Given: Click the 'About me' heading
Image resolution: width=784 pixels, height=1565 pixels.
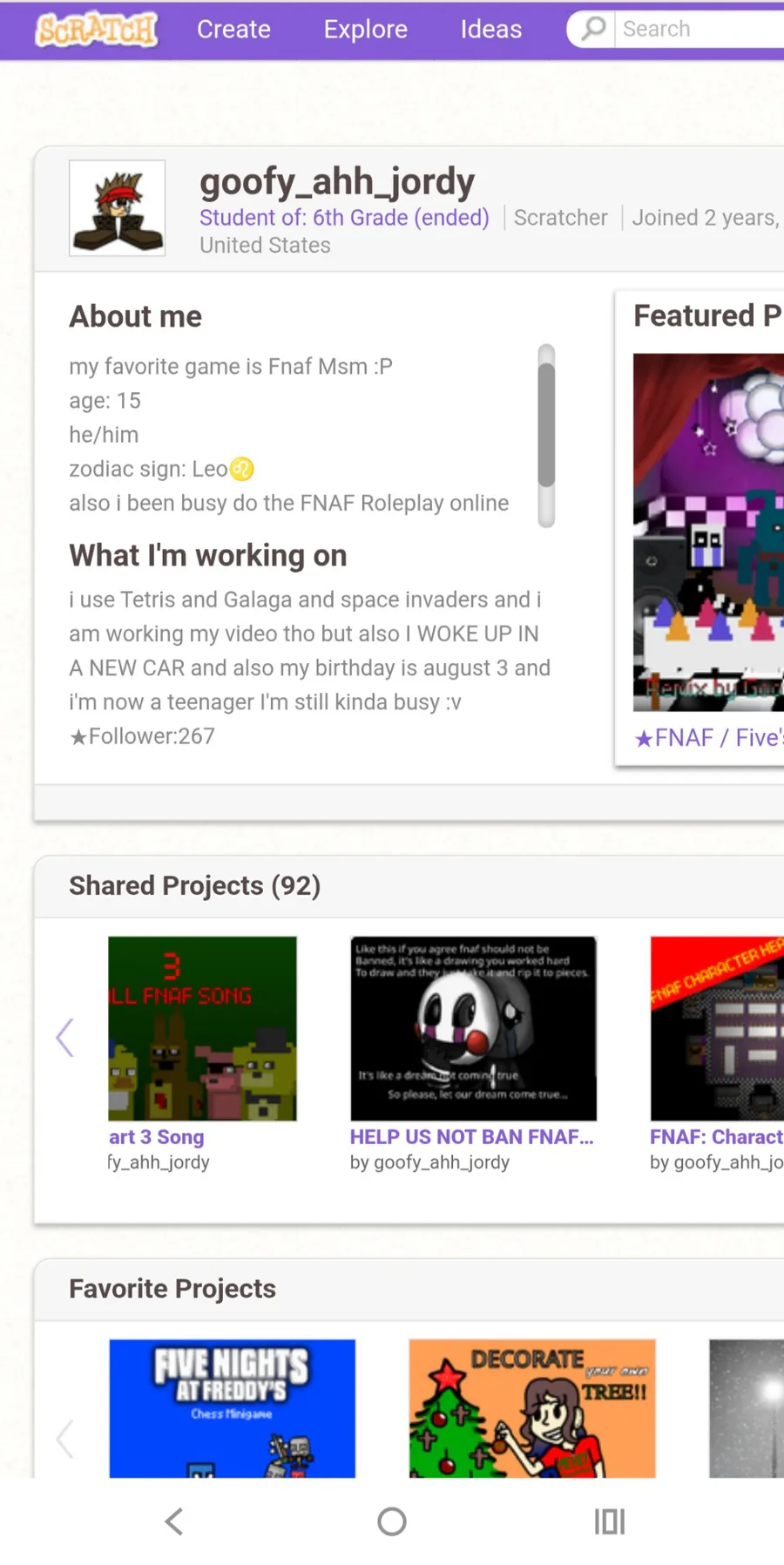Looking at the screenshot, I should 136,316.
